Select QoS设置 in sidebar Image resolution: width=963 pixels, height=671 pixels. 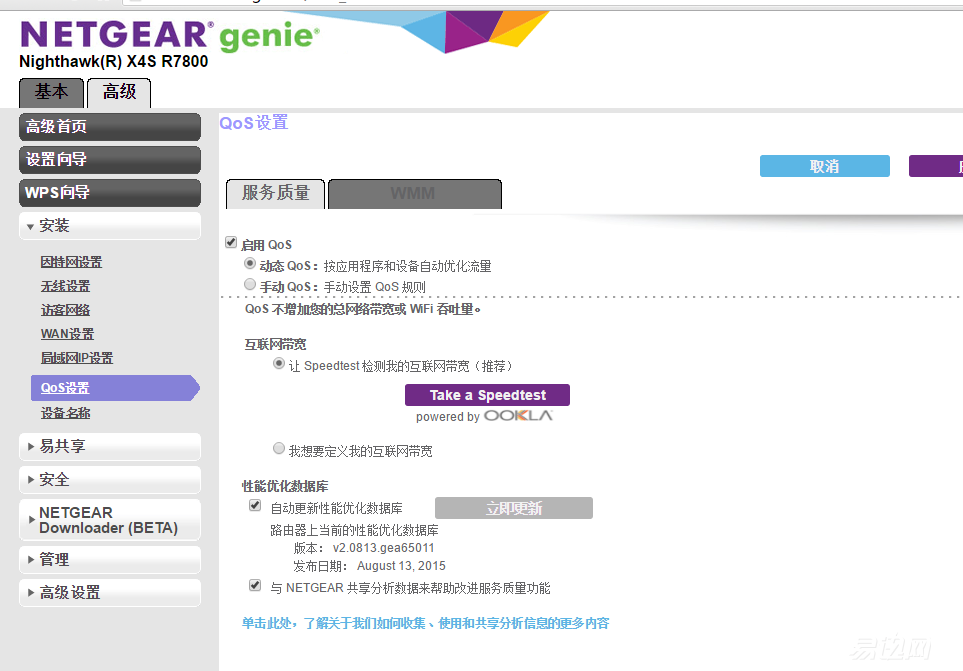tap(115, 388)
